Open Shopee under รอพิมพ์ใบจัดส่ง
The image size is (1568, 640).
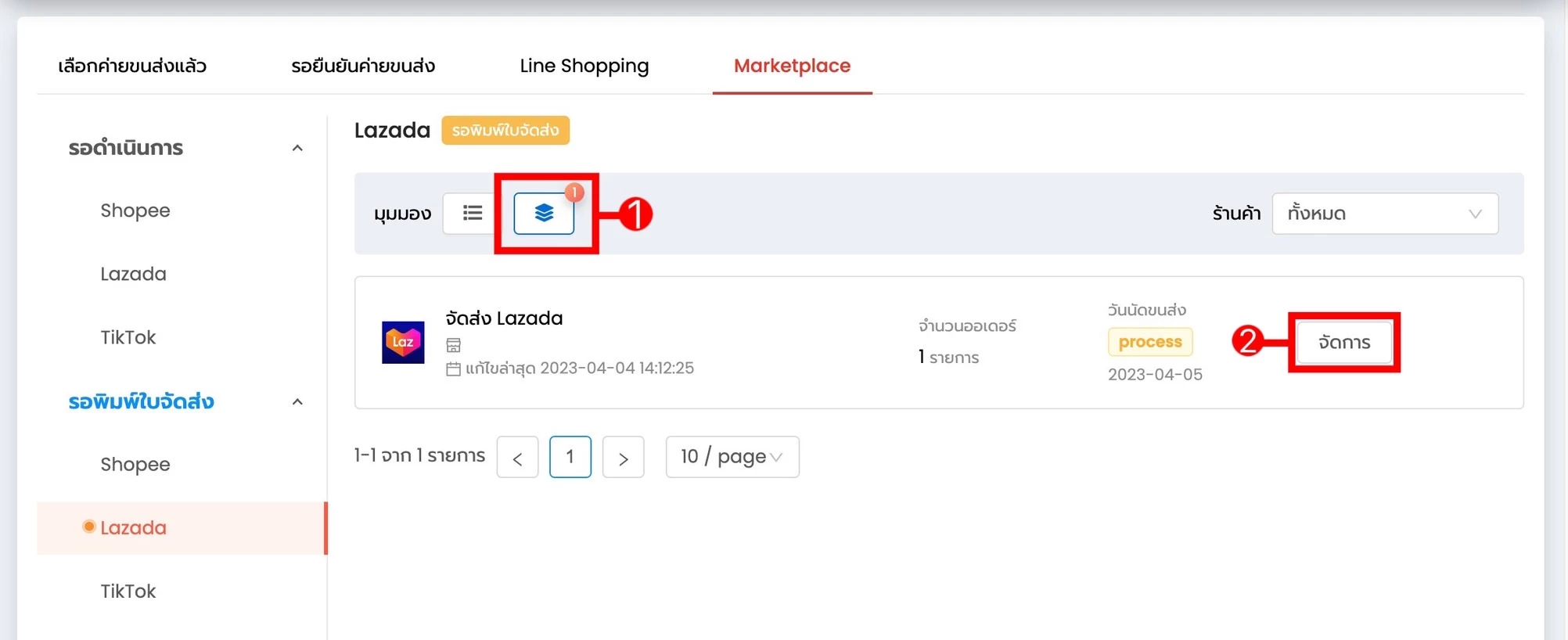coord(135,464)
